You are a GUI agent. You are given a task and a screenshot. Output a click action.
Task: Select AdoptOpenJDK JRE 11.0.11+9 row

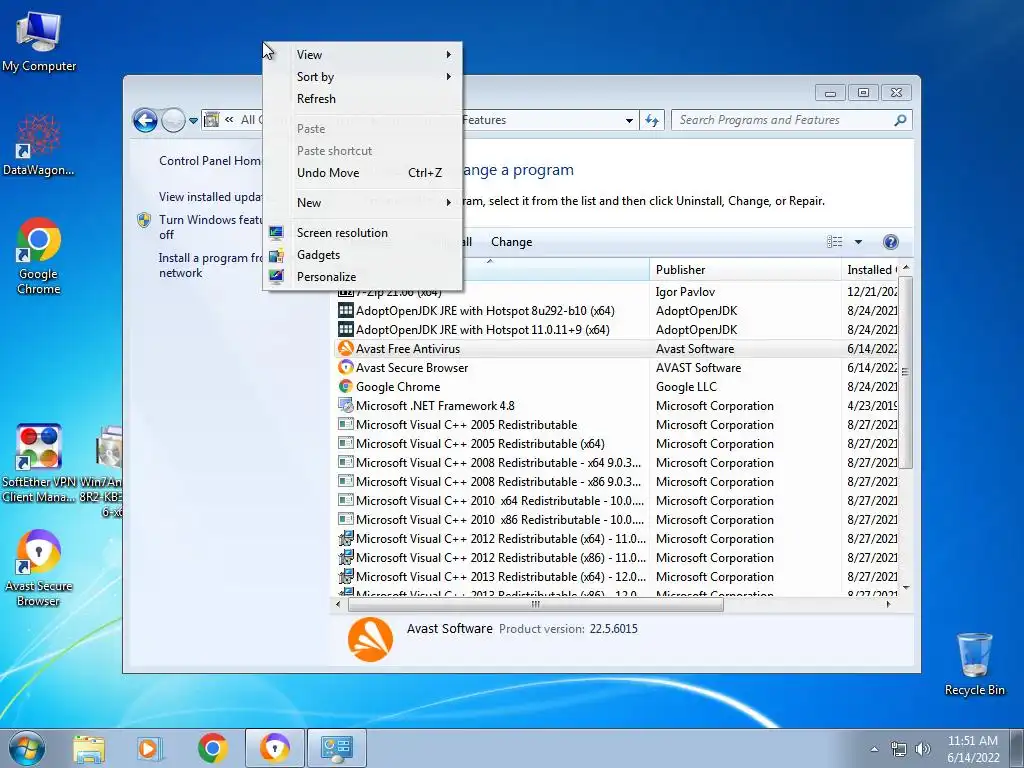616,330
